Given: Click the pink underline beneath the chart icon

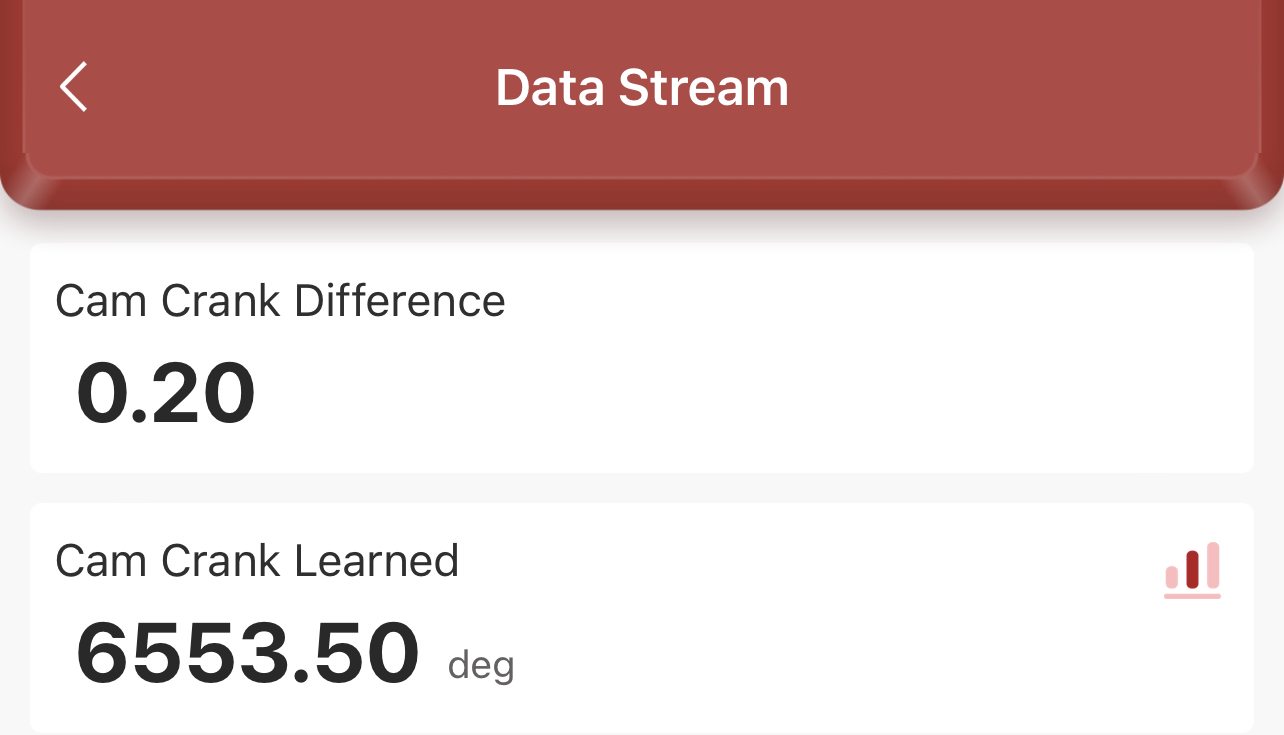Looking at the screenshot, I should click(1192, 596).
